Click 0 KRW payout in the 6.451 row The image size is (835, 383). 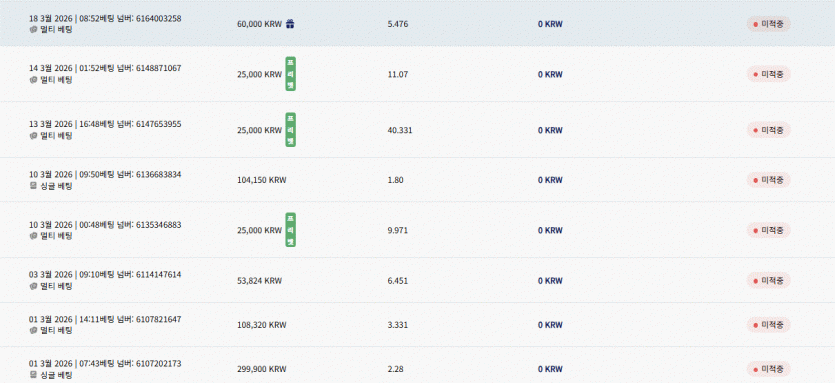[550, 280]
